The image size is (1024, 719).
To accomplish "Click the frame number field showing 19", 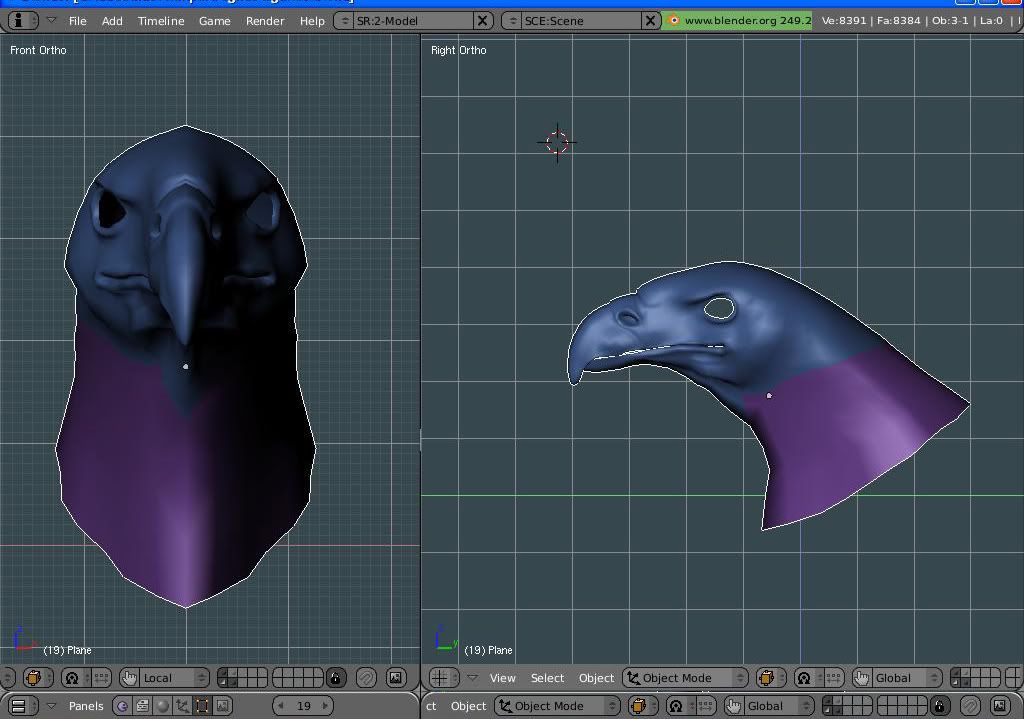I will coord(304,706).
